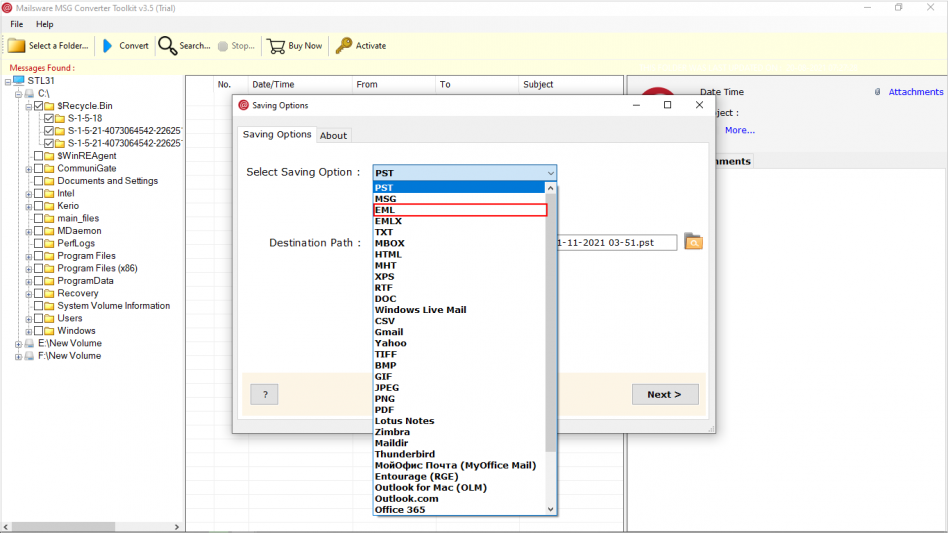Open the File menu
Screen dimensions: 948x533
(16, 24)
